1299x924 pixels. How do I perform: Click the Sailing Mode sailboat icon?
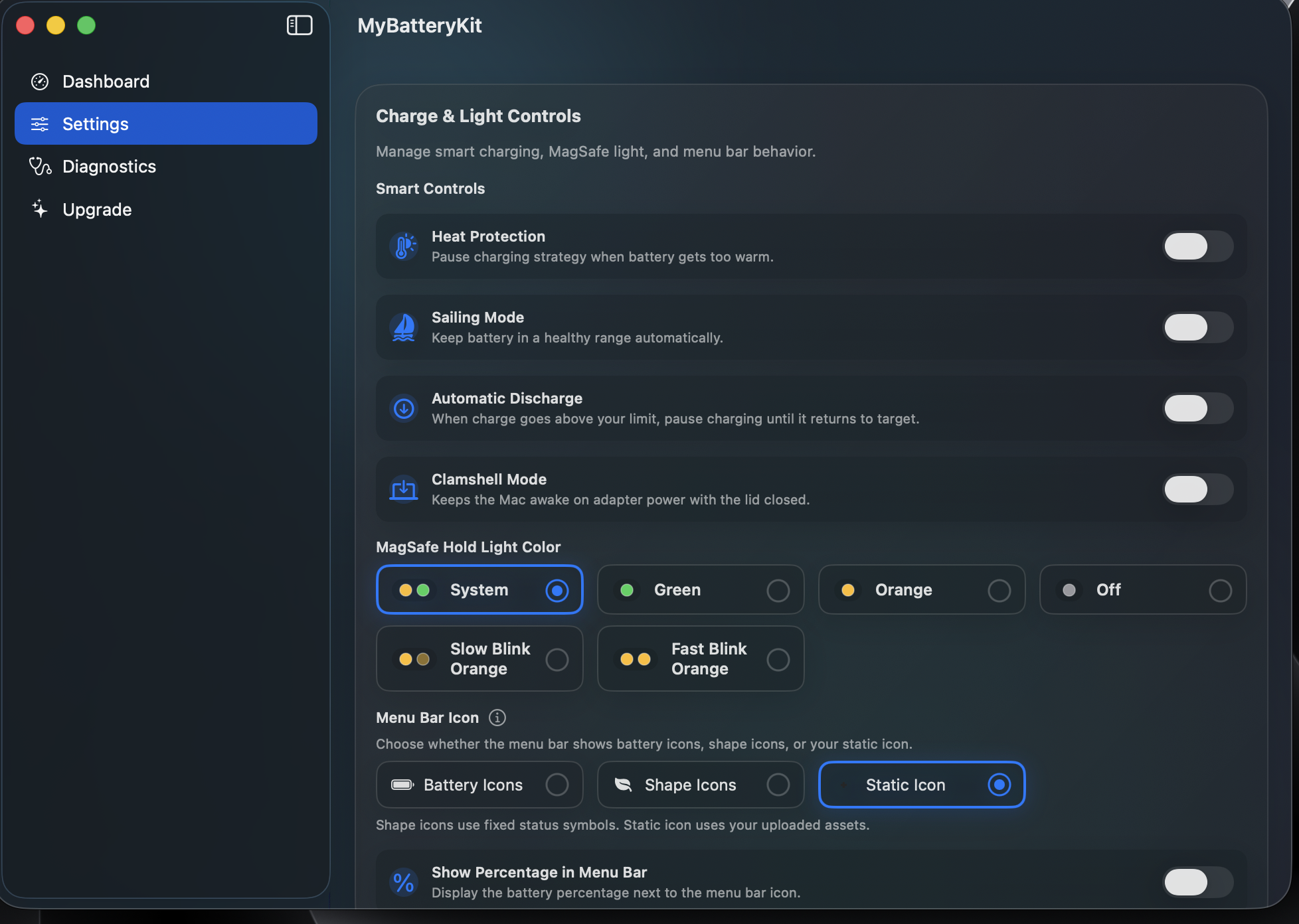(x=404, y=327)
